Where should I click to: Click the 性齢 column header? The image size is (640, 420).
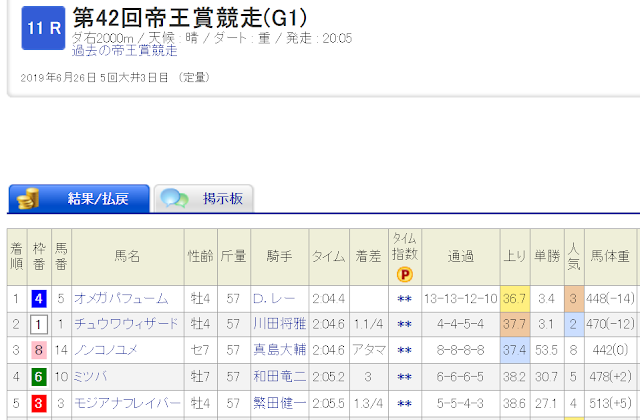[200, 256]
